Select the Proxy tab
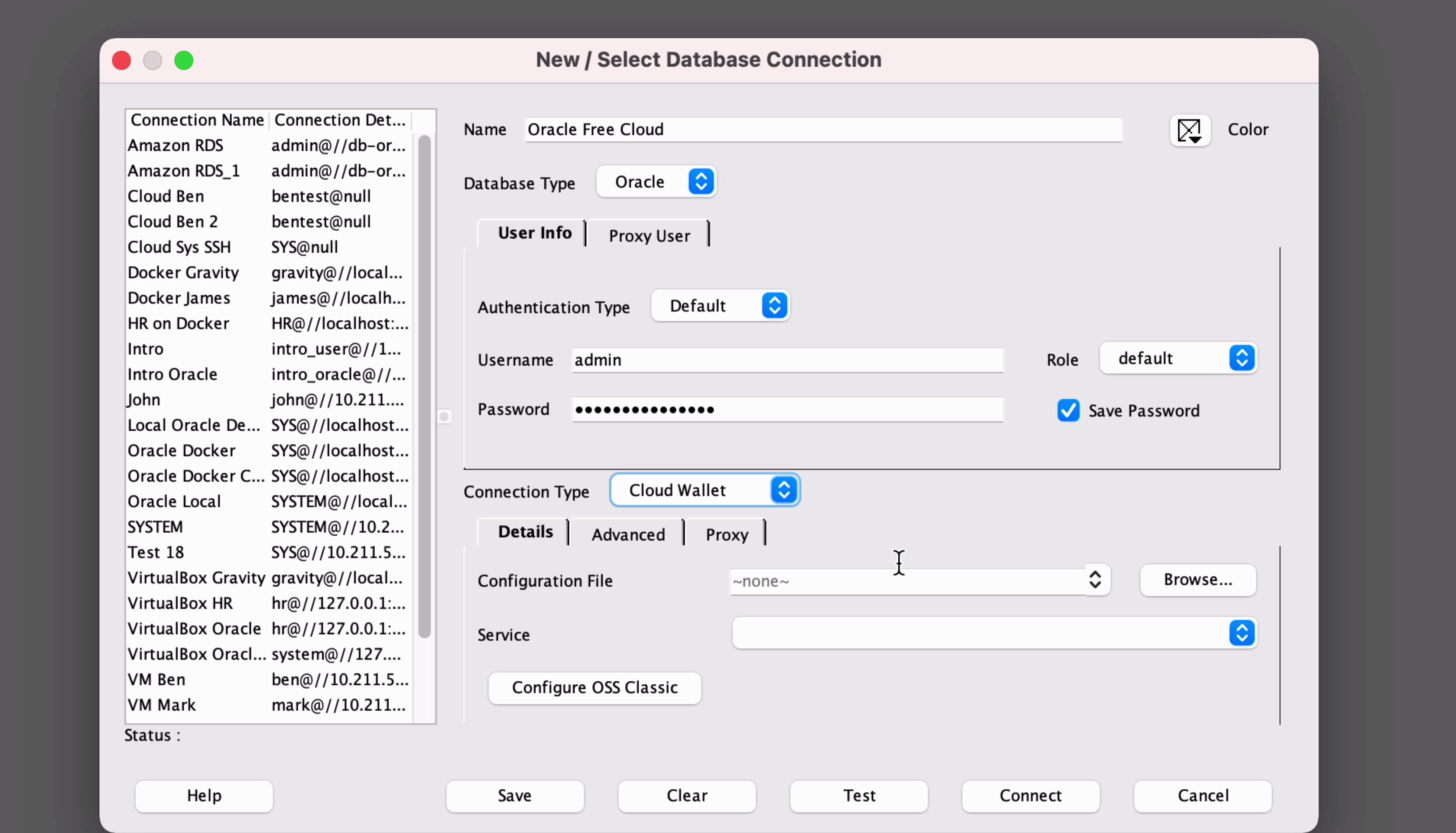Image resolution: width=1456 pixels, height=833 pixels. coord(726,534)
